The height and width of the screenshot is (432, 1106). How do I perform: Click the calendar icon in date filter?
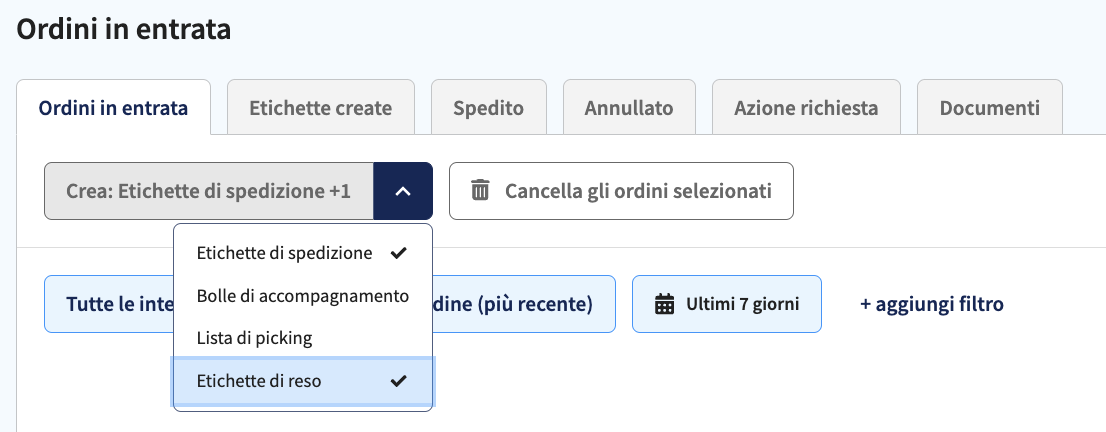(664, 304)
